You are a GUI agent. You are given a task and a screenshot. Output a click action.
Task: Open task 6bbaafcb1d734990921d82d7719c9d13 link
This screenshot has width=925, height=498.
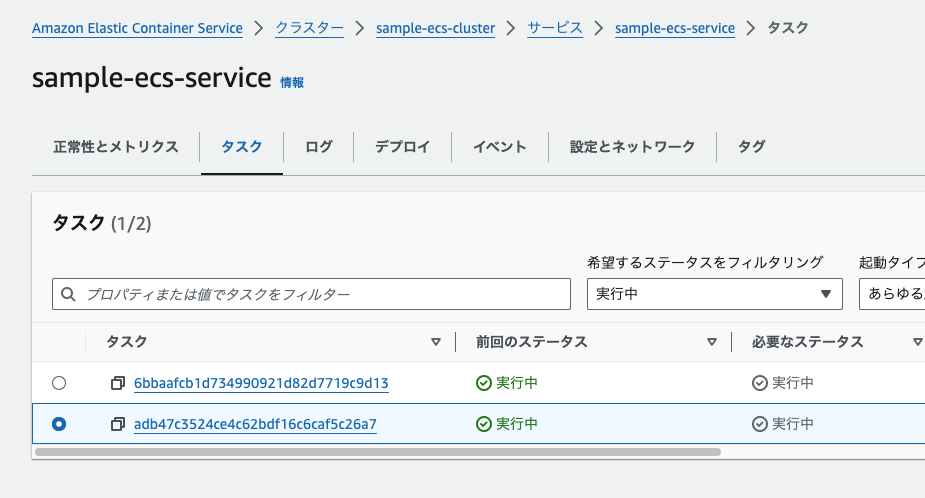pos(261,383)
